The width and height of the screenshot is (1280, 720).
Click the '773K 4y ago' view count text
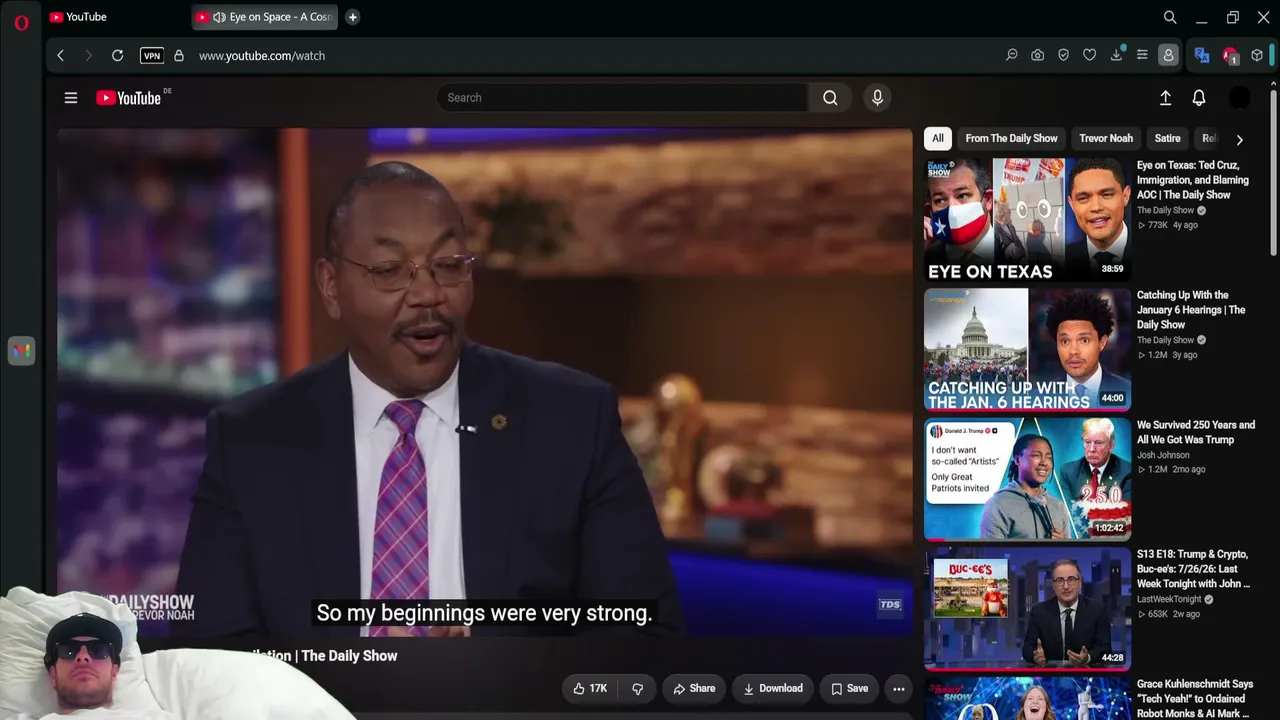1172,225
